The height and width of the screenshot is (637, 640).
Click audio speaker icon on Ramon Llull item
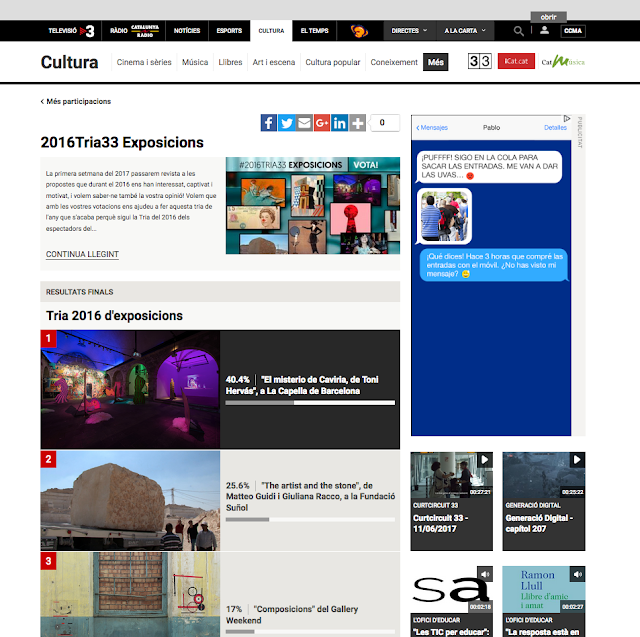(578, 574)
